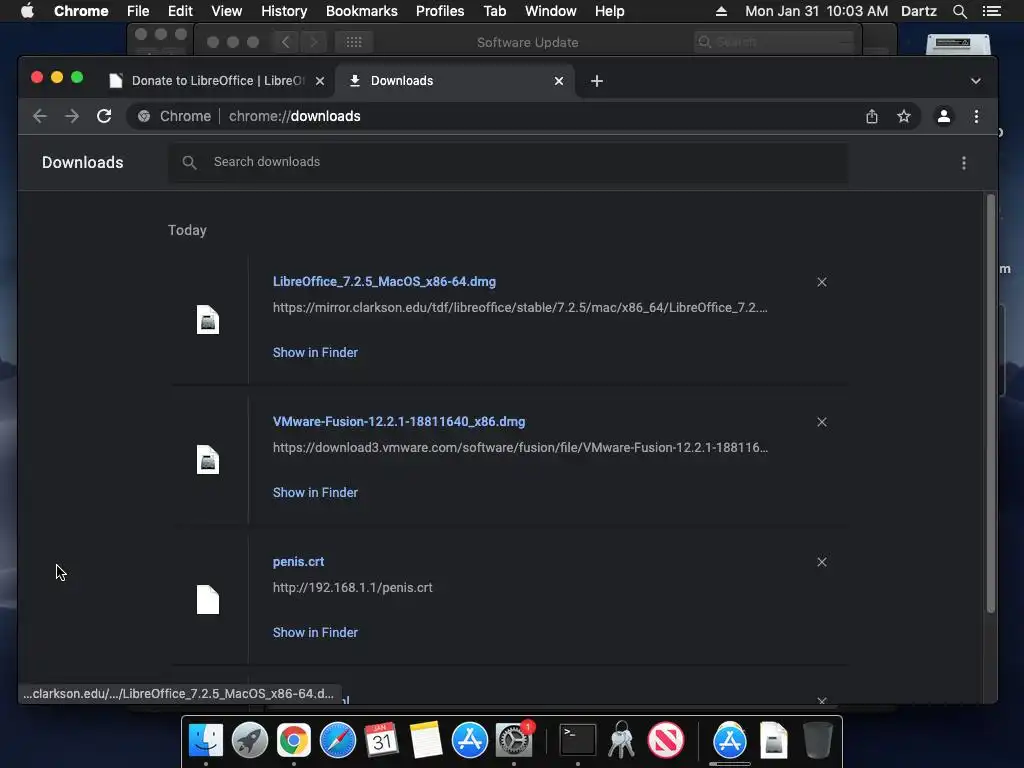Click the Chrome back navigation arrow
The image size is (1024, 768).
click(x=40, y=116)
